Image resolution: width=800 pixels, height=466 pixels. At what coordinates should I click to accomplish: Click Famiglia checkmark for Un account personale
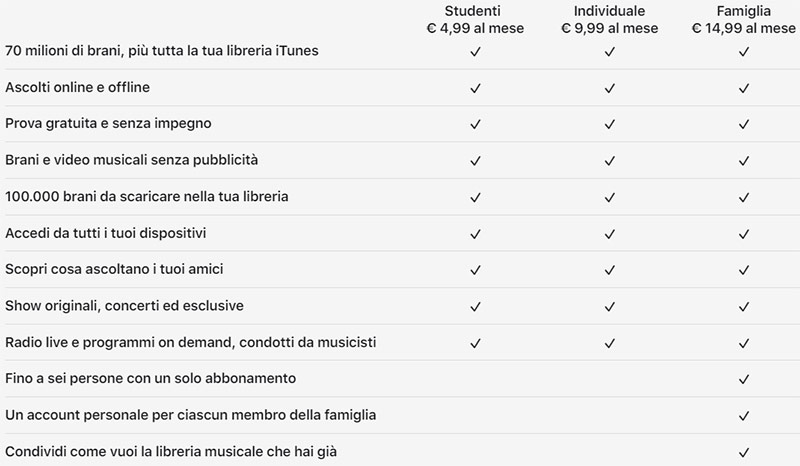pyautogui.click(x=744, y=415)
